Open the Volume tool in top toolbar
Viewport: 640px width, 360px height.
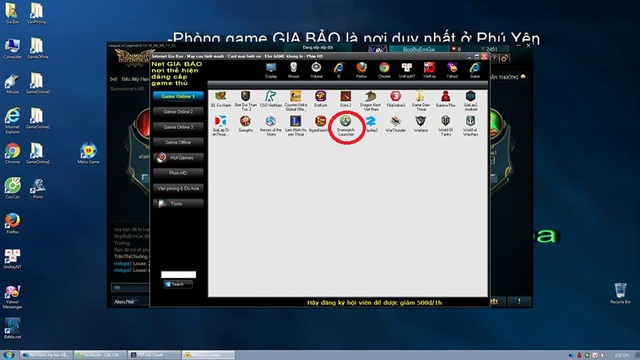click(316, 70)
